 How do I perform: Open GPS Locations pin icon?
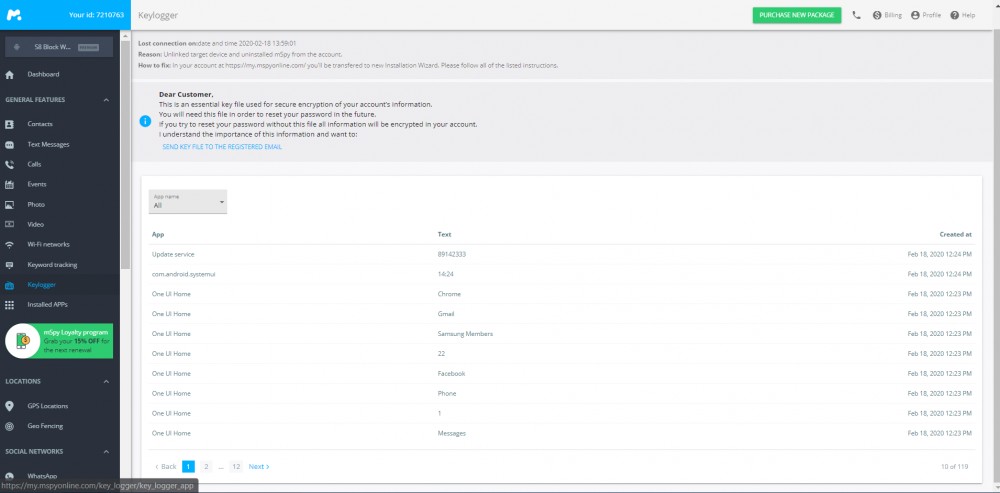pyautogui.click(x=10, y=406)
